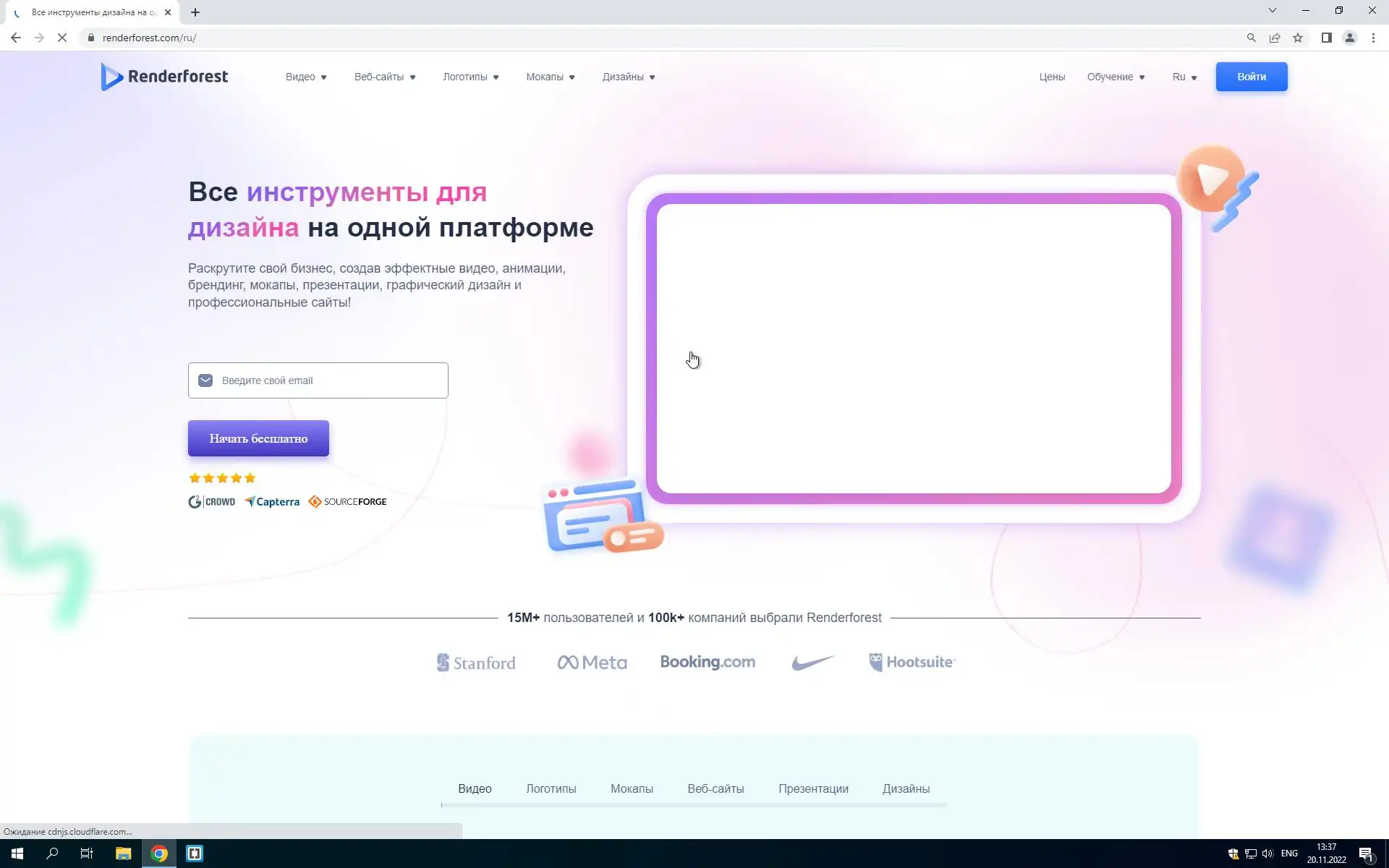Bookmark this page with star icon
Viewport: 1389px width, 868px height.
tap(1298, 38)
